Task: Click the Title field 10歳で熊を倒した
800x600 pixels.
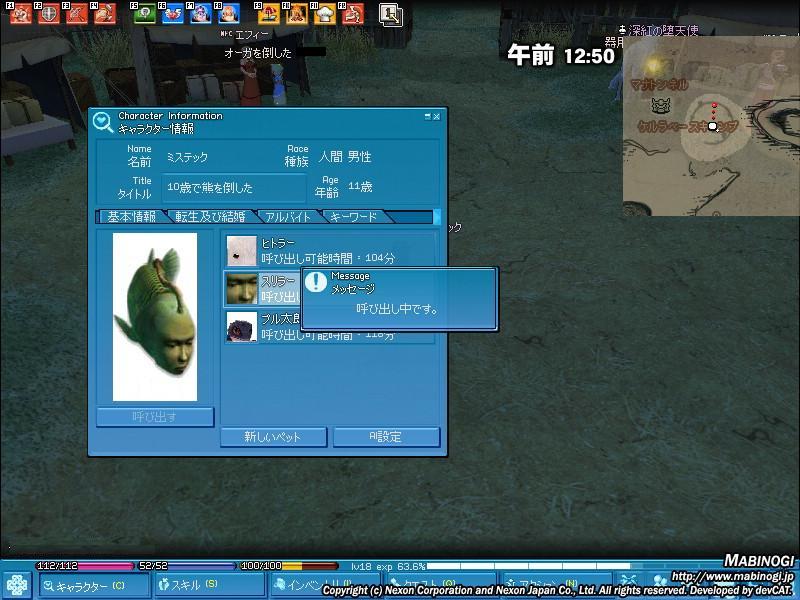Action: tap(234, 188)
